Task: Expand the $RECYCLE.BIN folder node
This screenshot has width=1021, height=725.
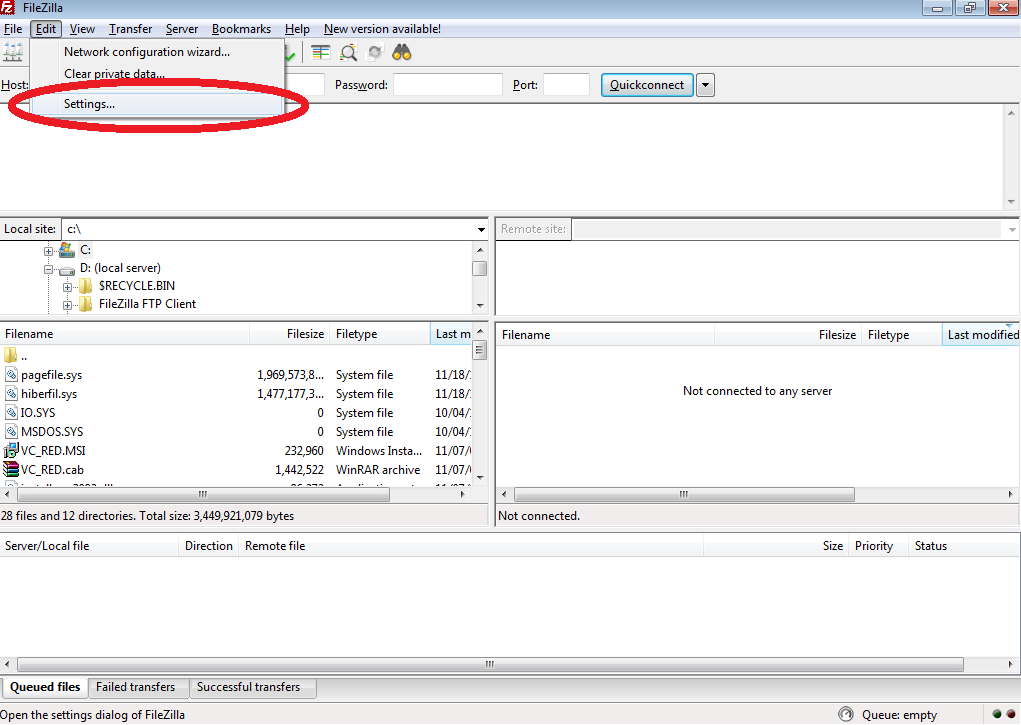Action: tap(67, 287)
